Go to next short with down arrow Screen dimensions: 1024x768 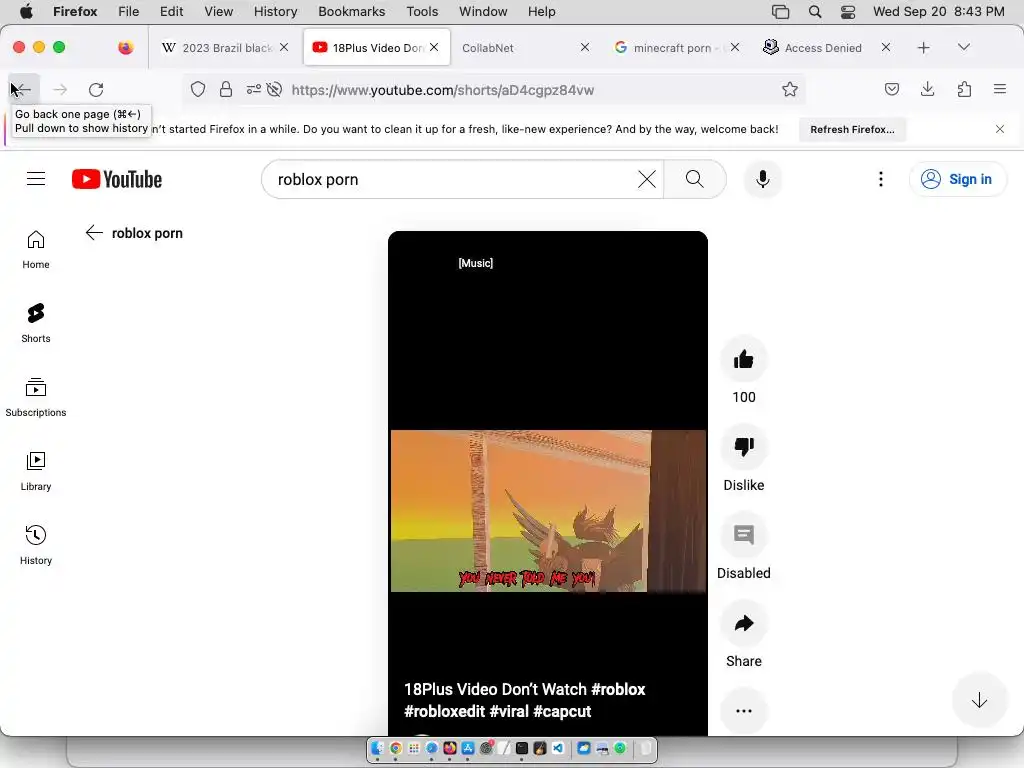tap(979, 701)
